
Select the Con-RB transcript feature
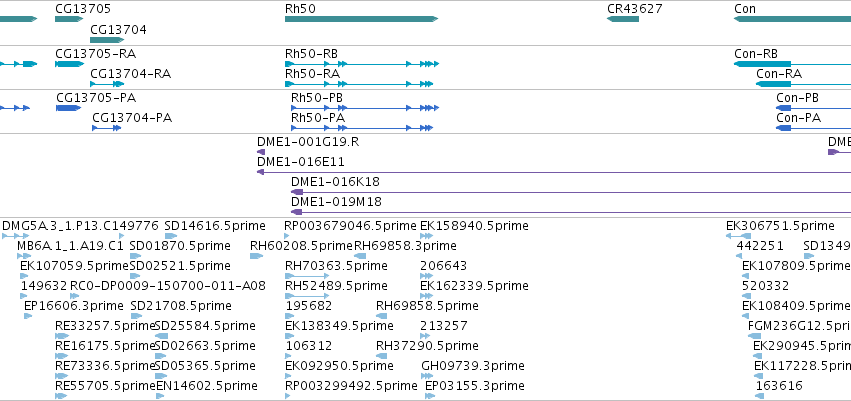click(792, 64)
